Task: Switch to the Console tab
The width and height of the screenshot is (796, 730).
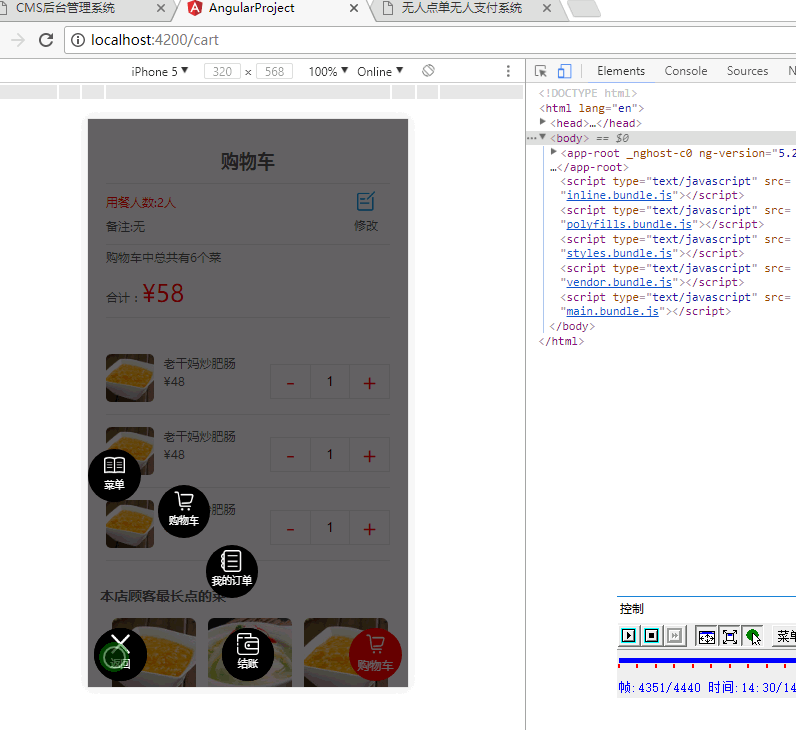Action: coord(686,71)
